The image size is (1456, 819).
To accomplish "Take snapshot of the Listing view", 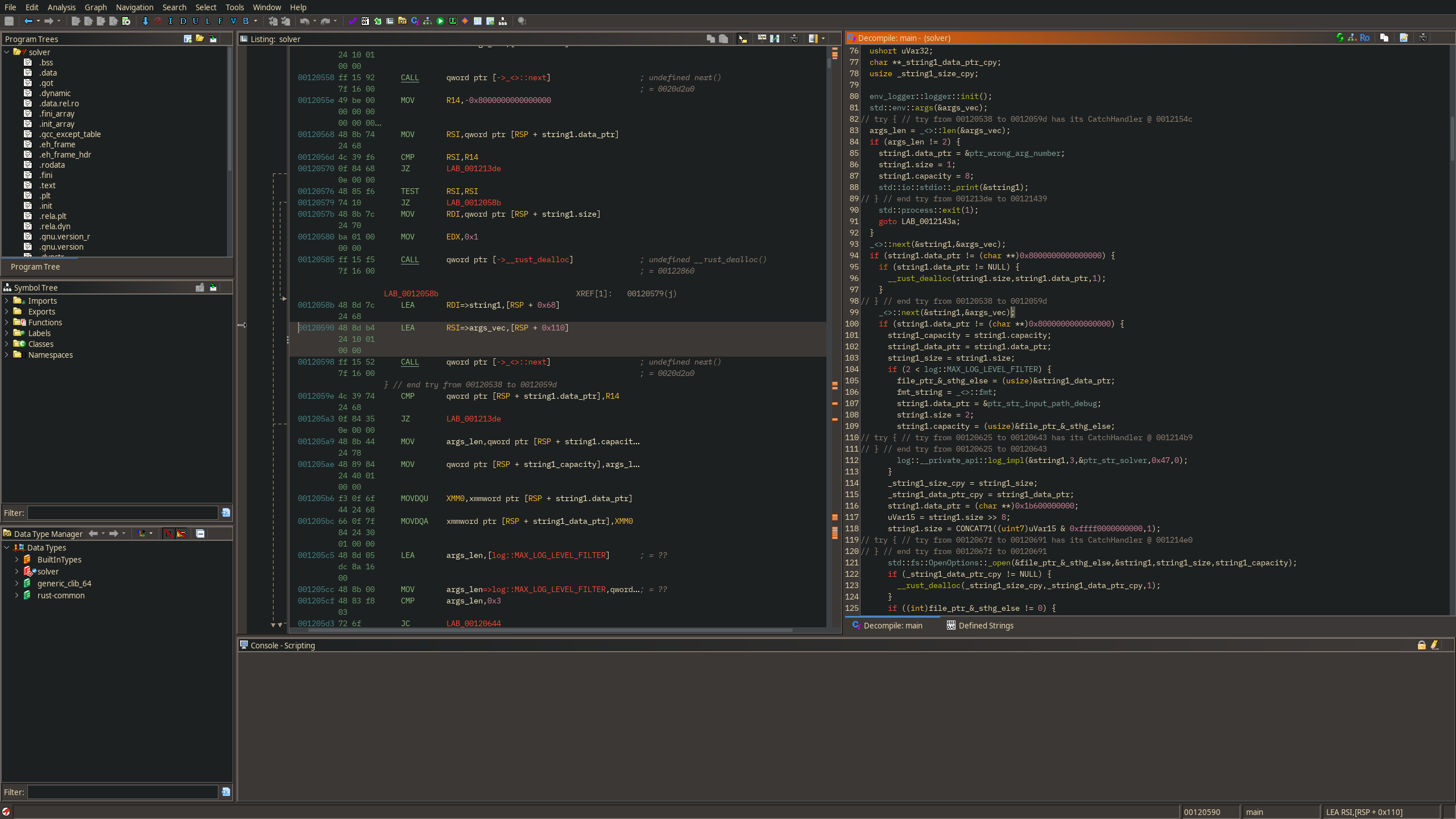I will tap(794, 39).
